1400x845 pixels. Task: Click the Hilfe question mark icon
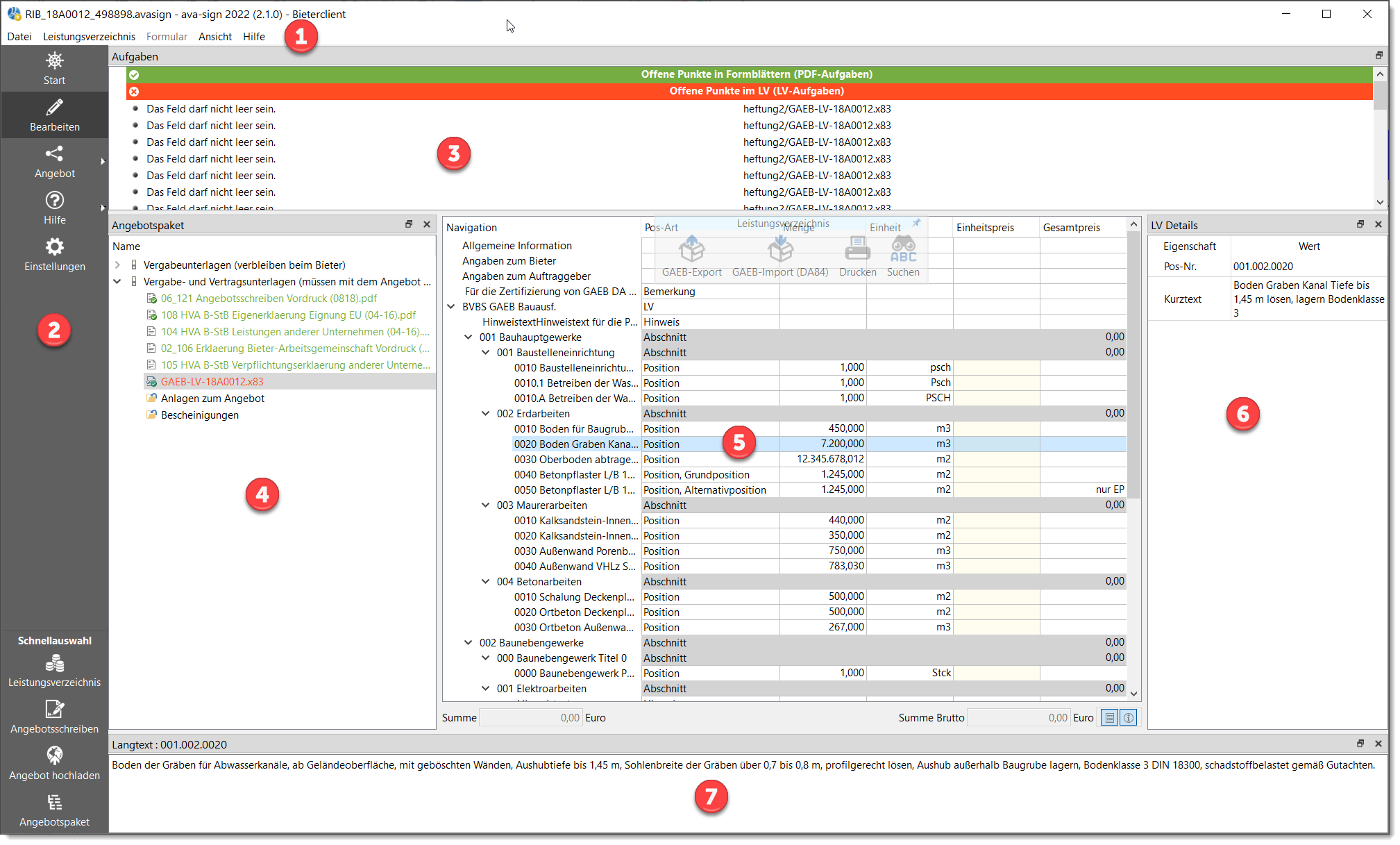(54, 200)
